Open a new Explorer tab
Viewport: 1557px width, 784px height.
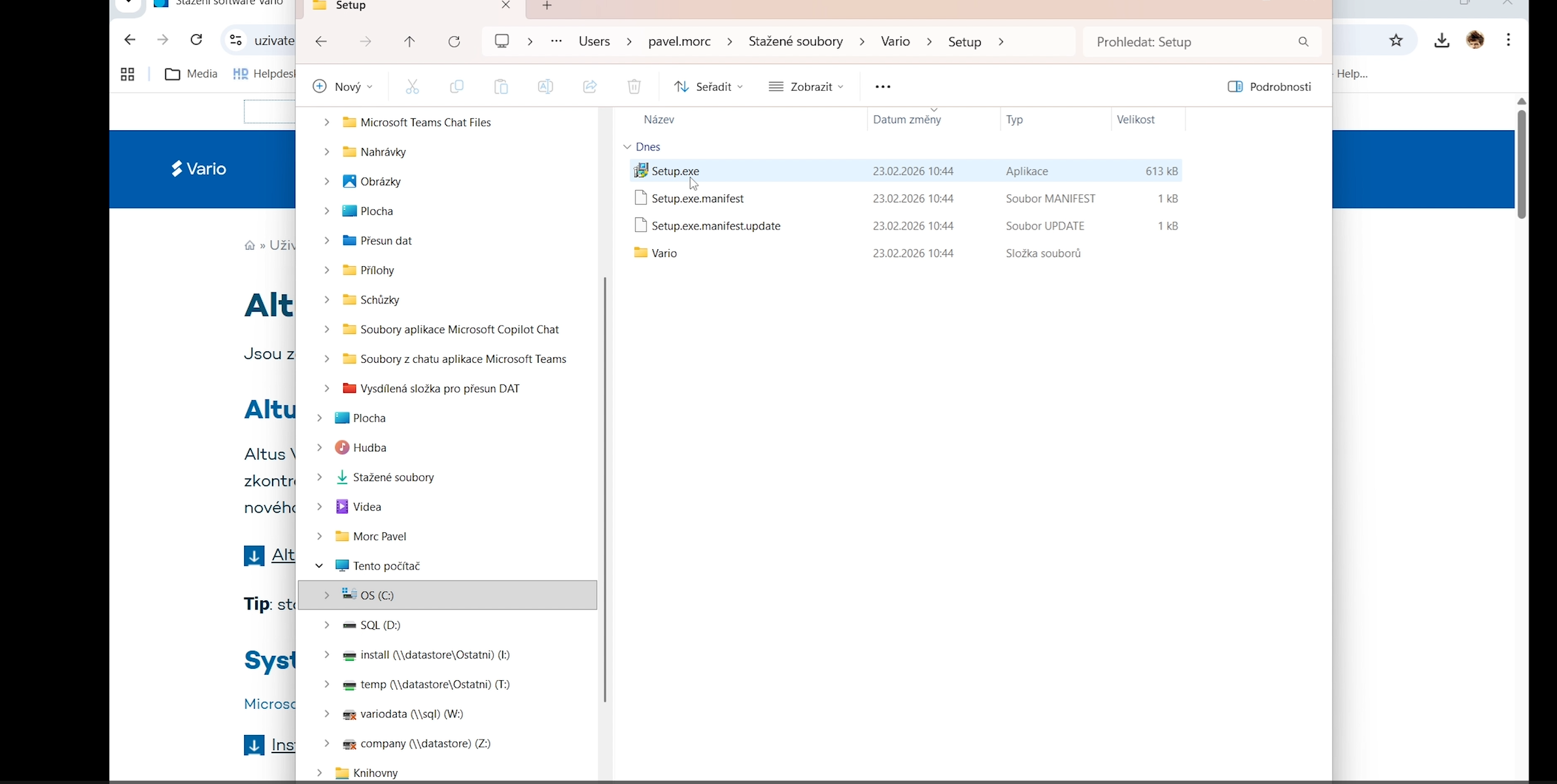click(547, 6)
